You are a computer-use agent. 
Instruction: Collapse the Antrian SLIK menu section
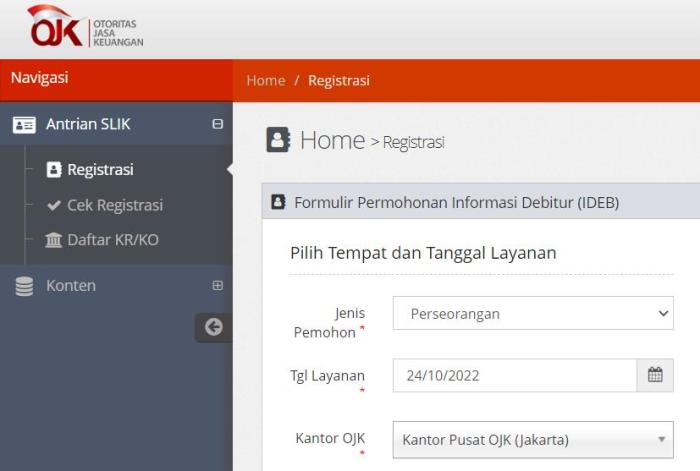point(217,124)
